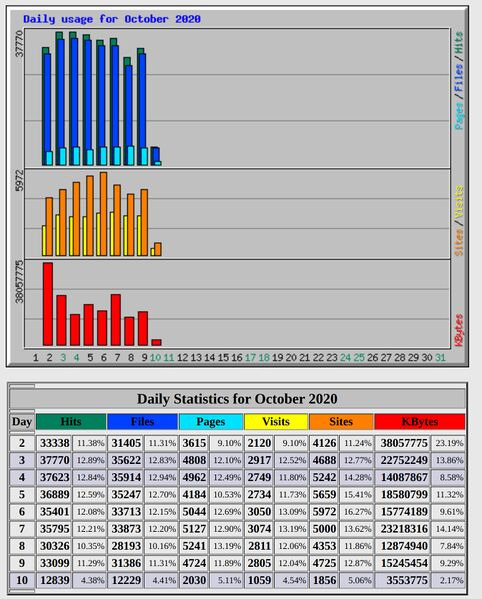This screenshot has width=482, height=599.
Task: Select the Day 9 row label in the table
Action: 22,563
